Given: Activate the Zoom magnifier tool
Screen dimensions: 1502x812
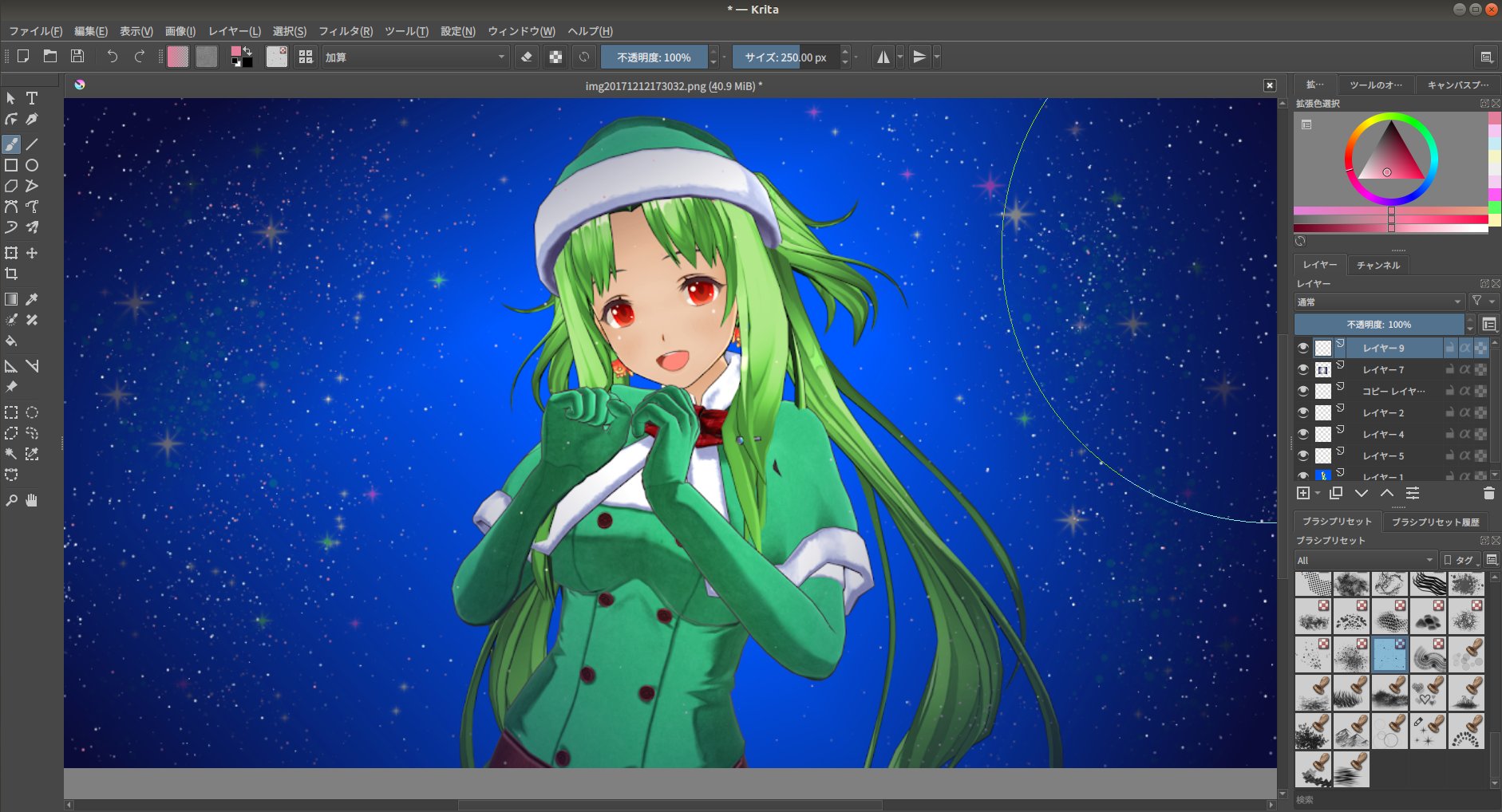Looking at the screenshot, I should (11, 500).
